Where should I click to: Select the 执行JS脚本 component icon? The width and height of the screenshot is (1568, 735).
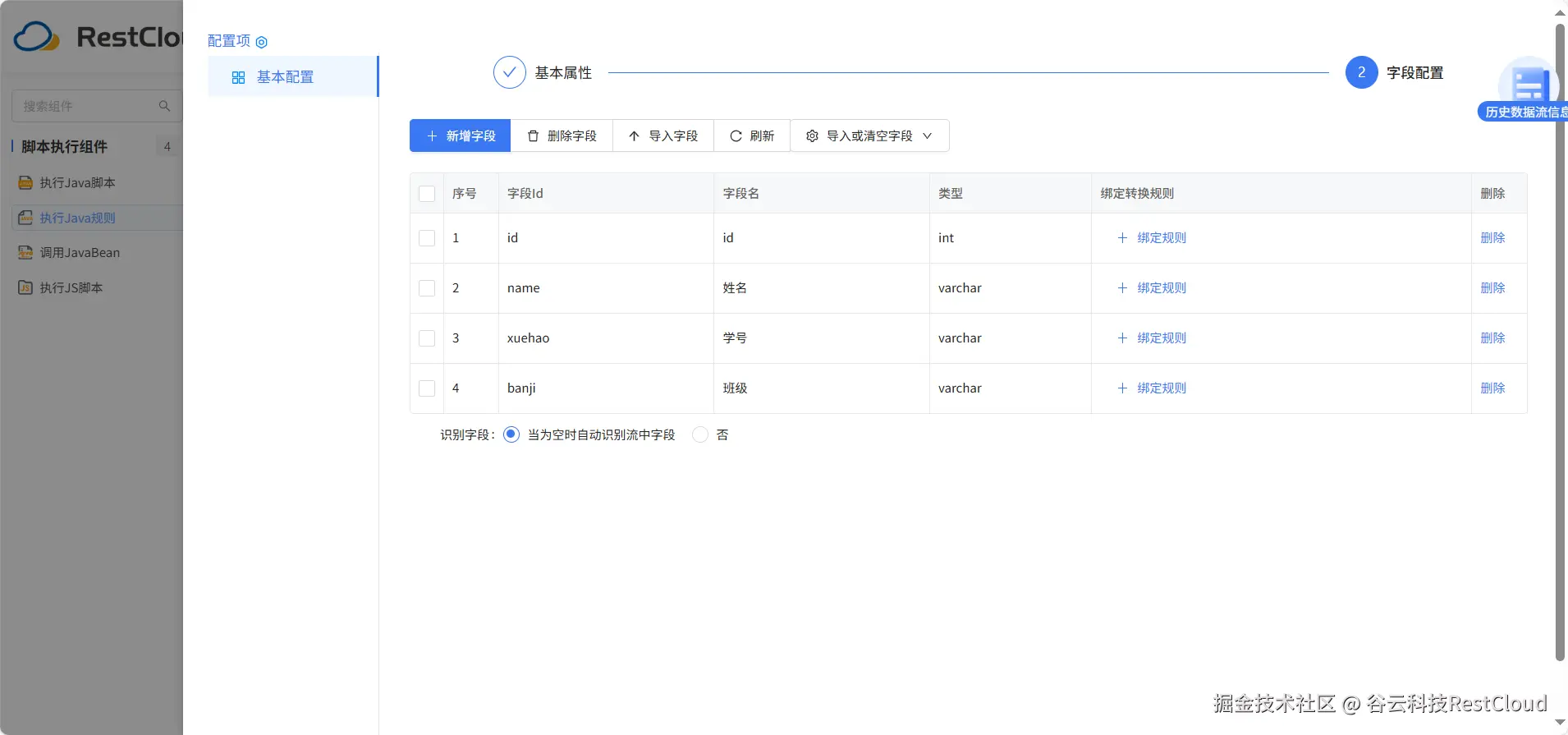[x=25, y=288]
